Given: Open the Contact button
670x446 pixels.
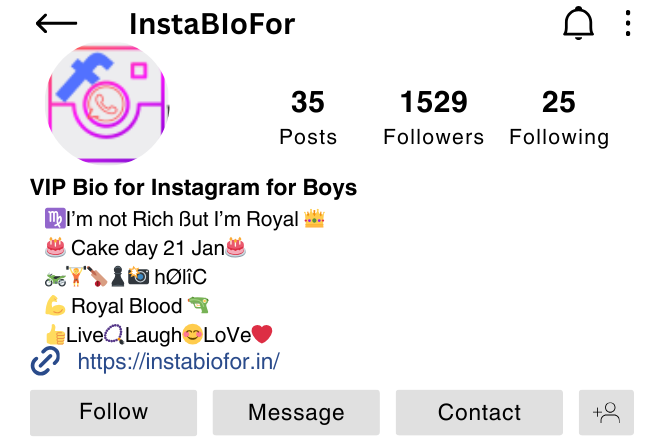Looking at the screenshot, I should click(x=479, y=412).
